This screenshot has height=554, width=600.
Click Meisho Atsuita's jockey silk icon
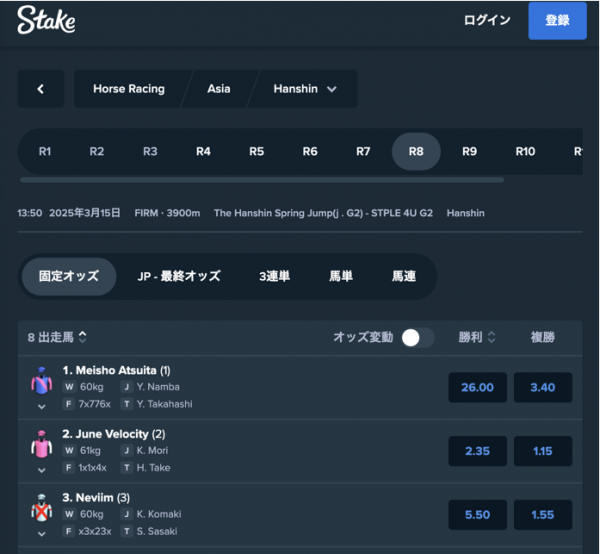pyautogui.click(x=41, y=381)
